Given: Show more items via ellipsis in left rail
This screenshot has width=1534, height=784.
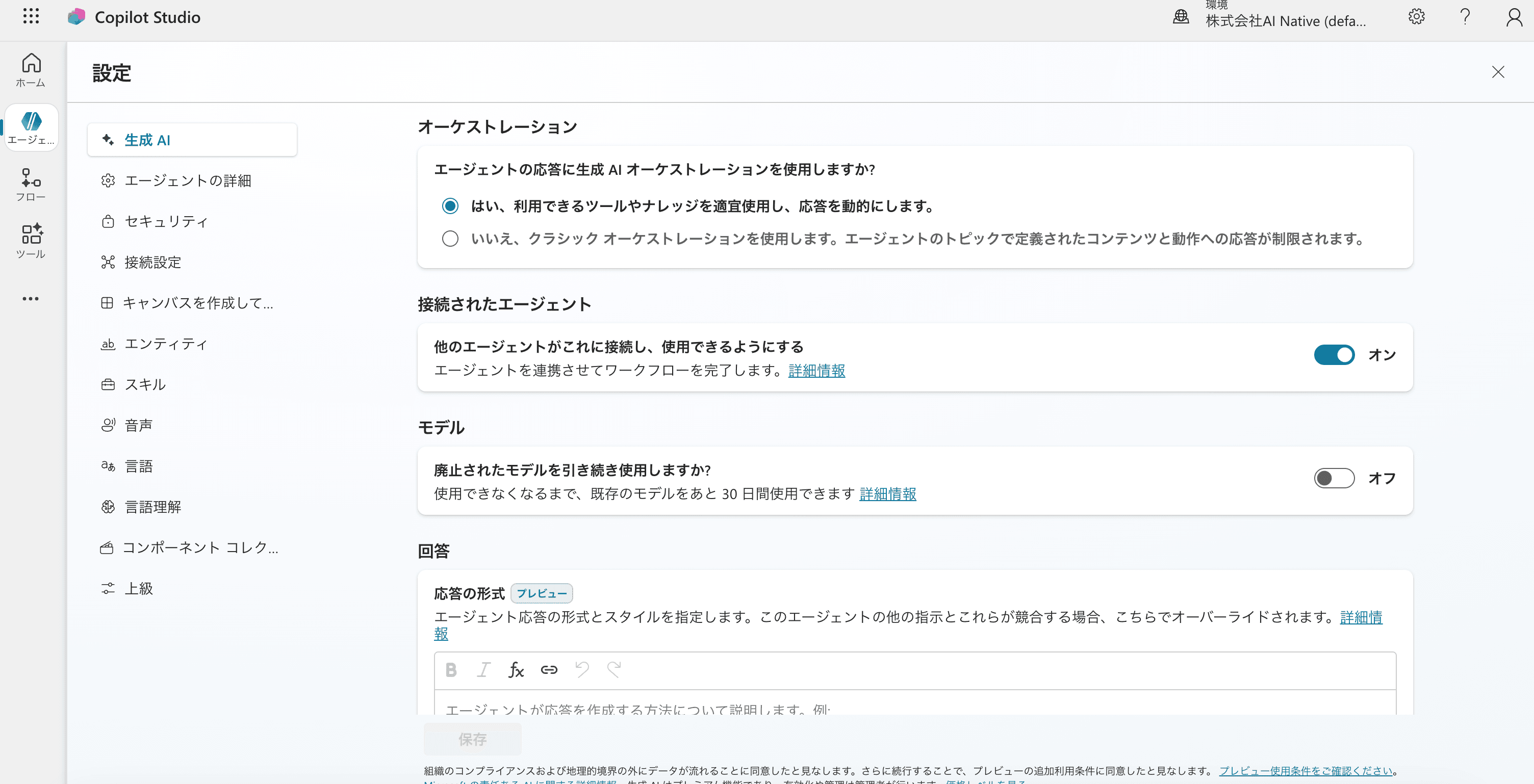Looking at the screenshot, I should [31, 299].
